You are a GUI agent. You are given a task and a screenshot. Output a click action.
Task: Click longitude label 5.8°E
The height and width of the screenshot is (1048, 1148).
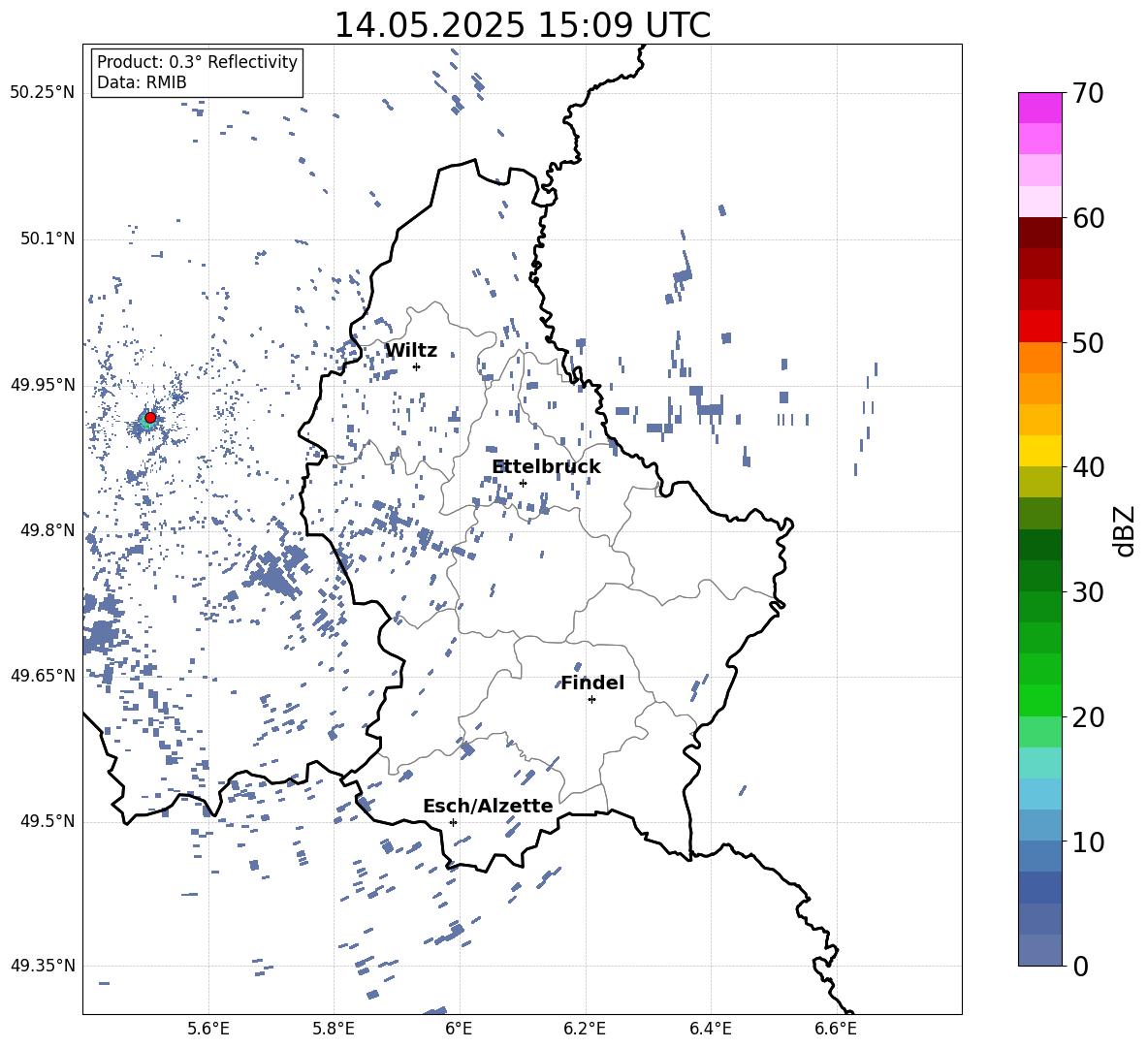pyautogui.click(x=334, y=1029)
